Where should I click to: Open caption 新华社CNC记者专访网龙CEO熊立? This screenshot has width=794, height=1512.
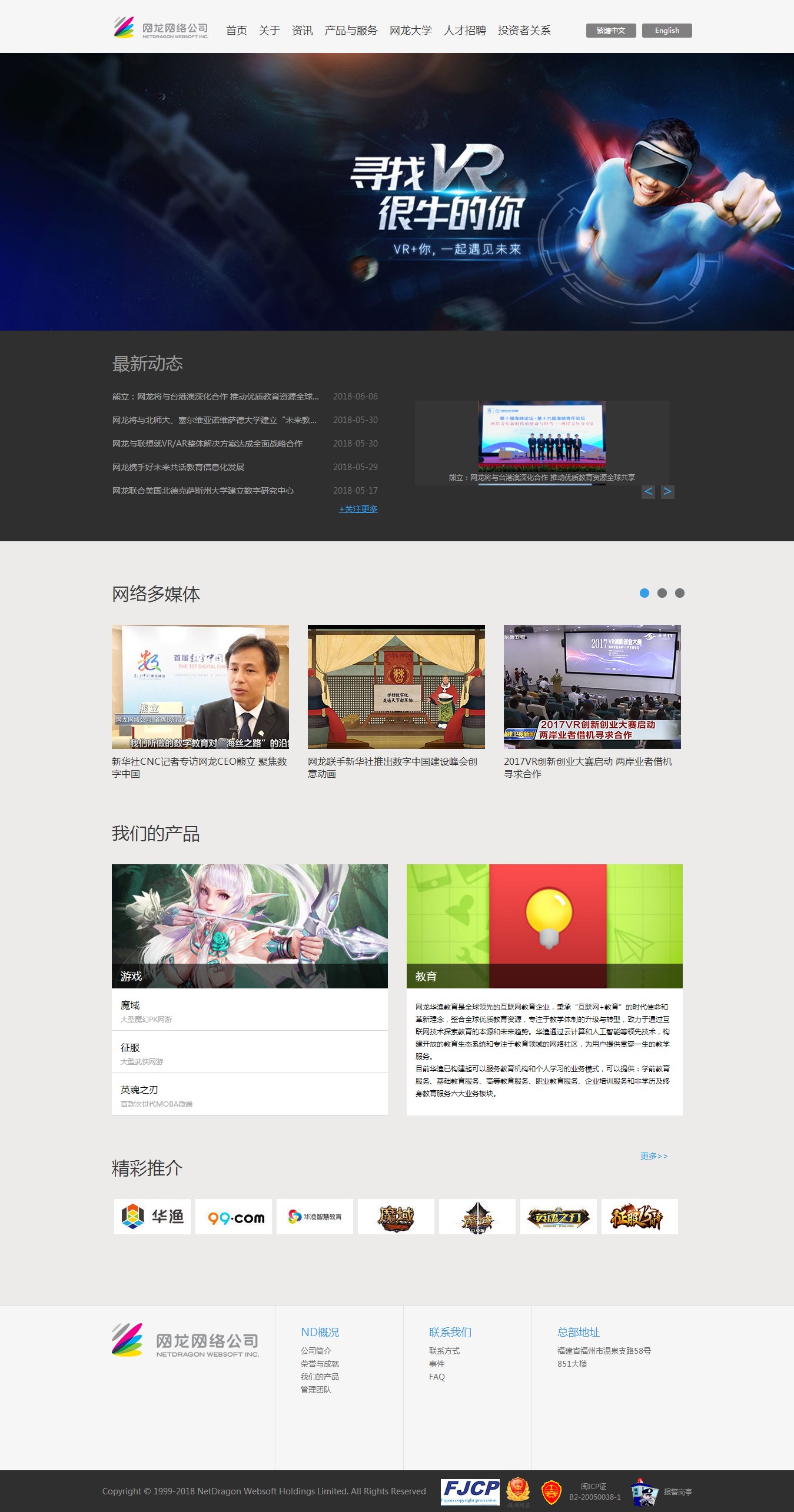point(200,768)
